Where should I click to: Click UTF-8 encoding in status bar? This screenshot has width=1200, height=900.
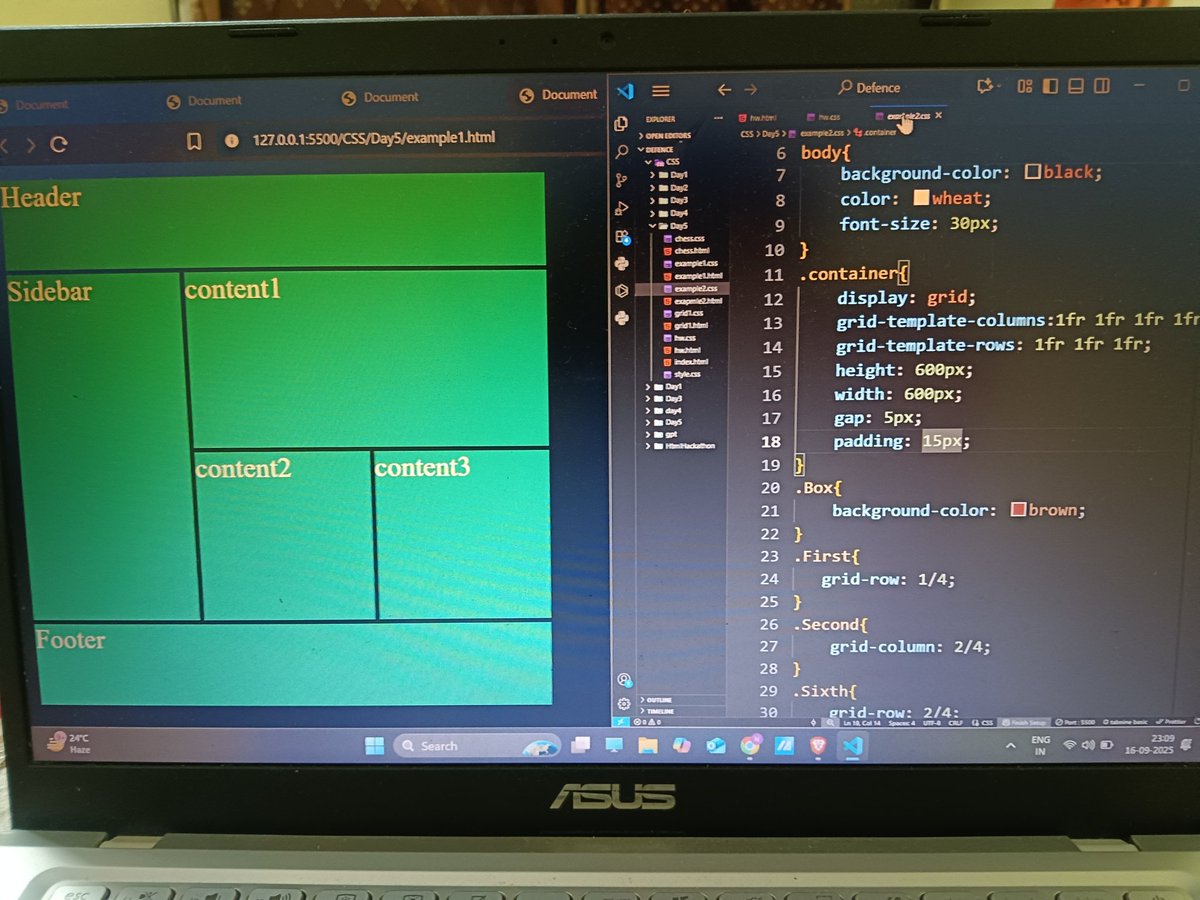coord(930,721)
